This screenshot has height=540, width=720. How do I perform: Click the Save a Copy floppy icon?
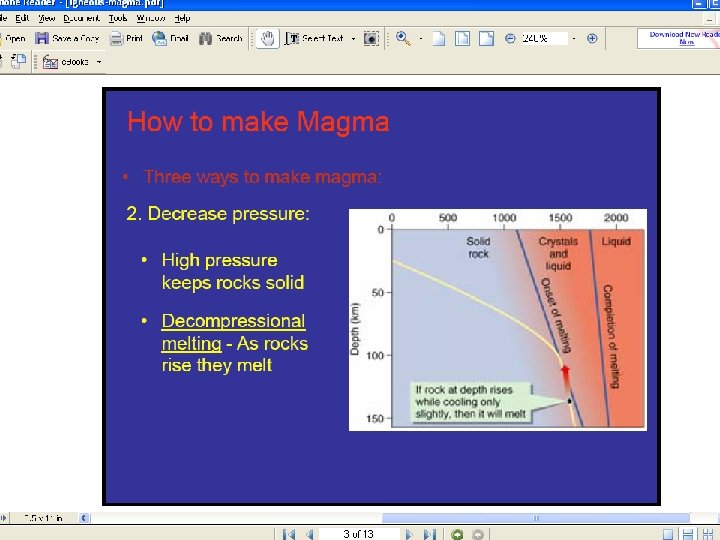(x=42, y=38)
